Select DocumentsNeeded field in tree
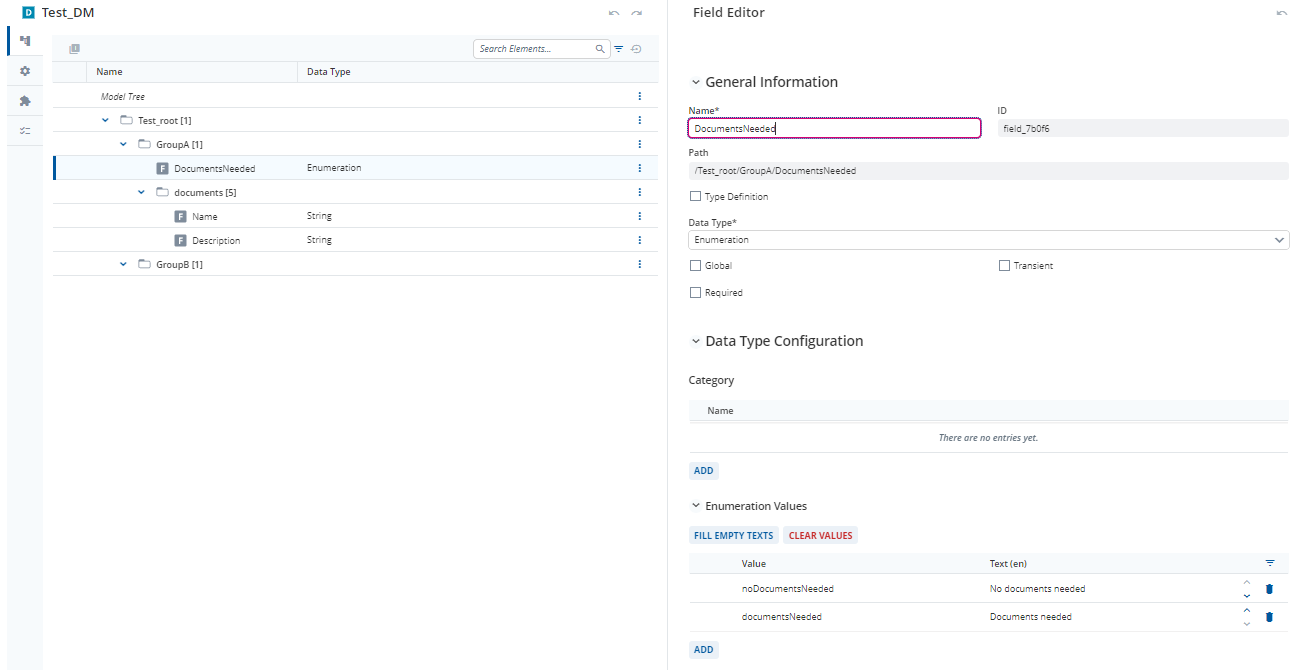1299x670 pixels. pyautogui.click(x=356, y=168)
